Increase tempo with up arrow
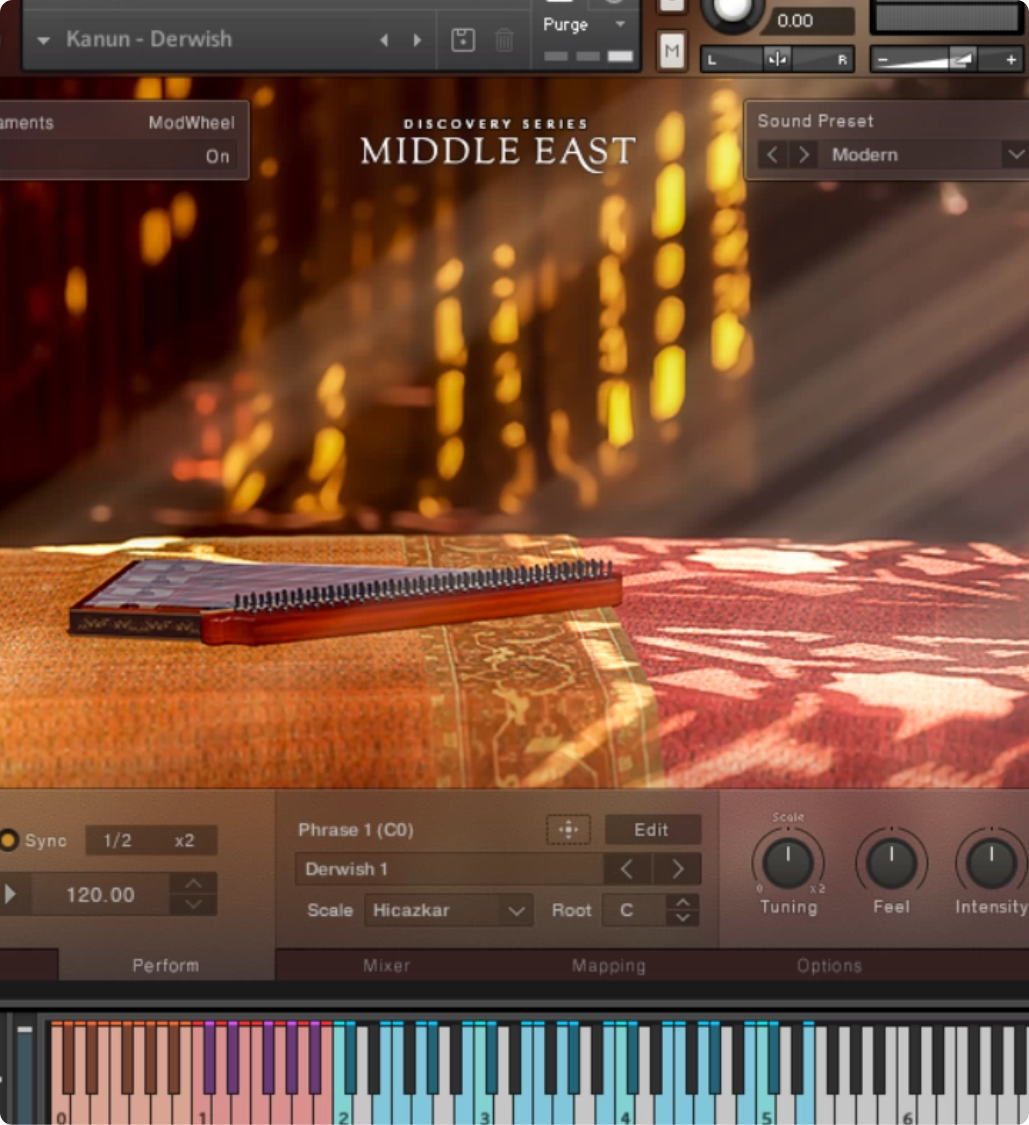Image resolution: width=1029 pixels, height=1125 pixels. tap(193, 884)
